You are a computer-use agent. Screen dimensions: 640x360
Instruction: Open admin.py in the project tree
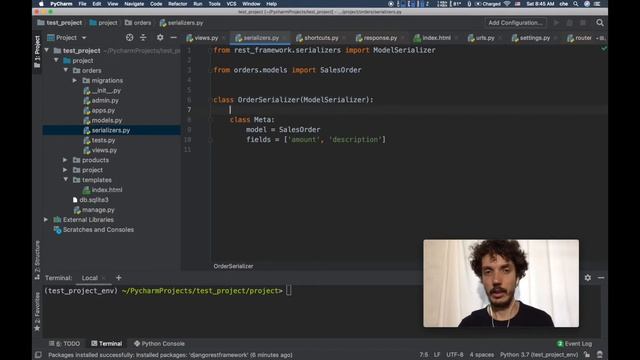pos(105,100)
